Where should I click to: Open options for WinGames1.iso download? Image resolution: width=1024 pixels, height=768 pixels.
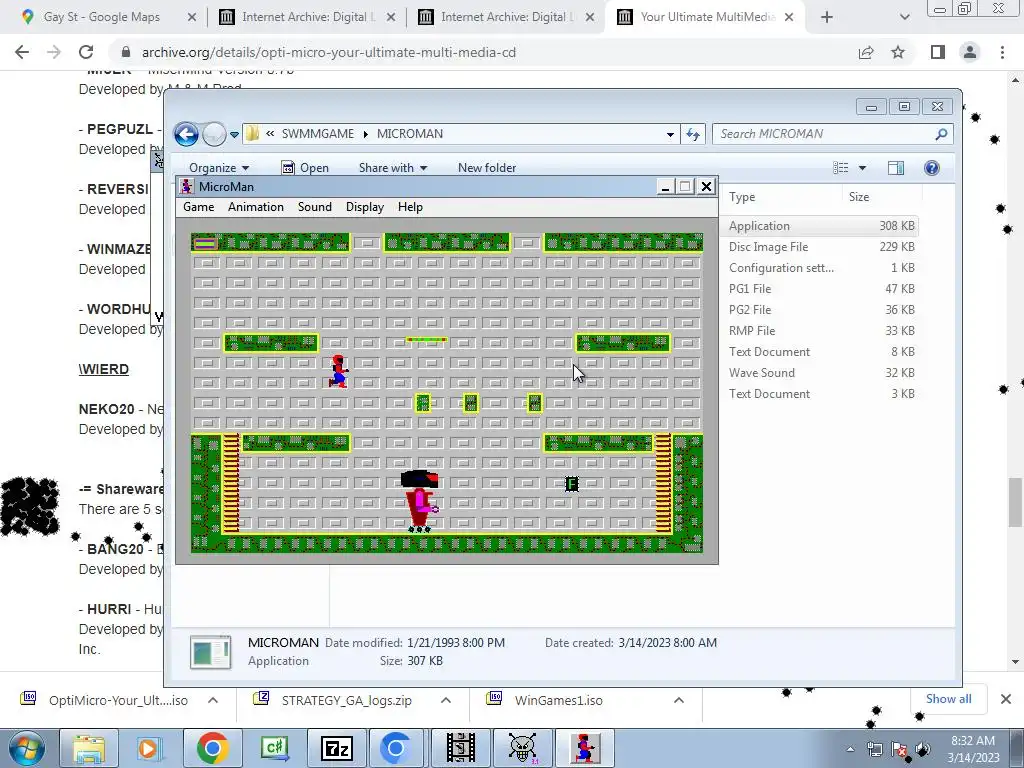coord(679,701)
